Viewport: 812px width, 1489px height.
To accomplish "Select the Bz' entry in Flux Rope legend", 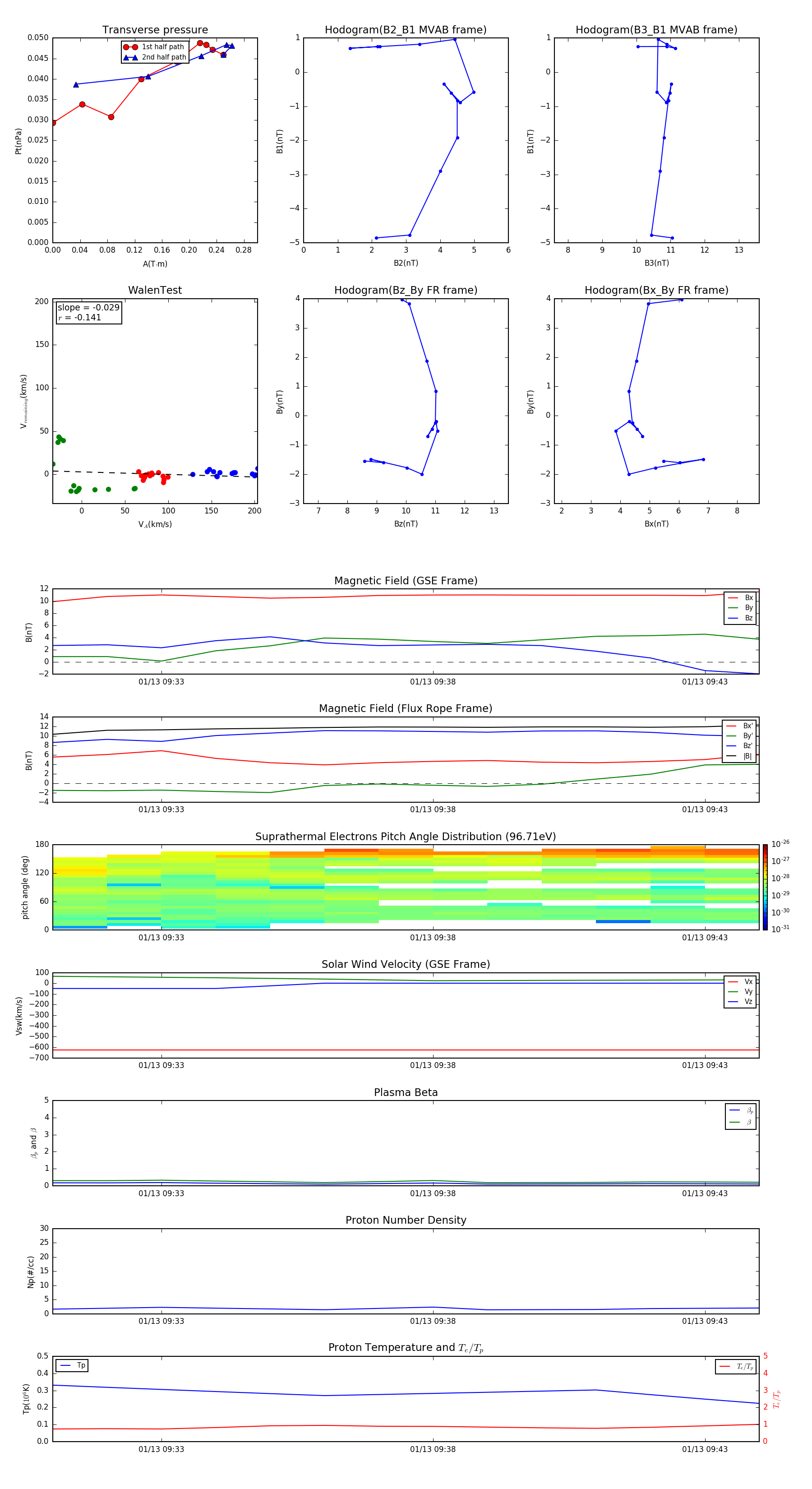I will 739,746.
